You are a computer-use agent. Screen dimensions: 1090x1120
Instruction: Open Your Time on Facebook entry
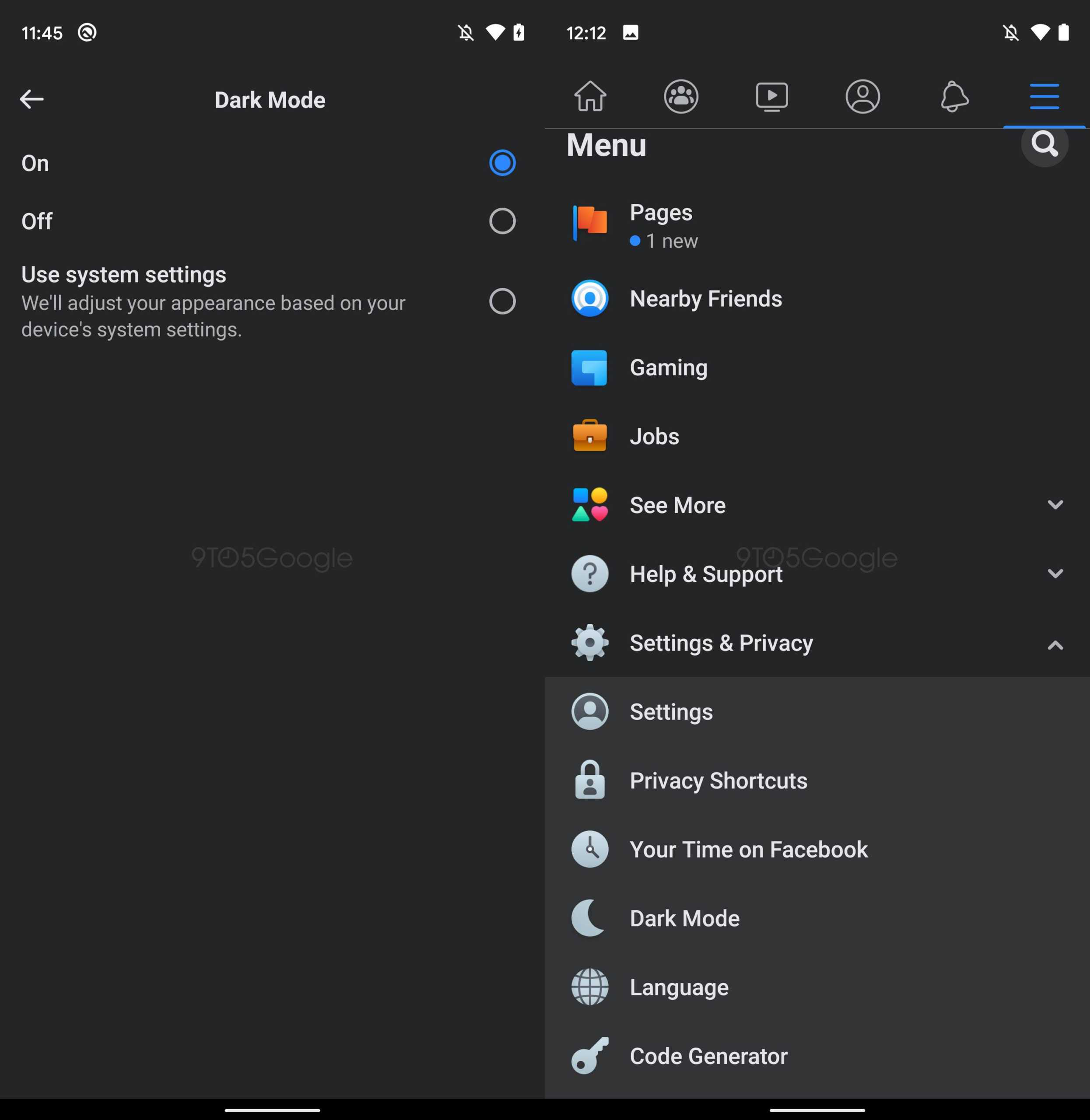(817, 849)
